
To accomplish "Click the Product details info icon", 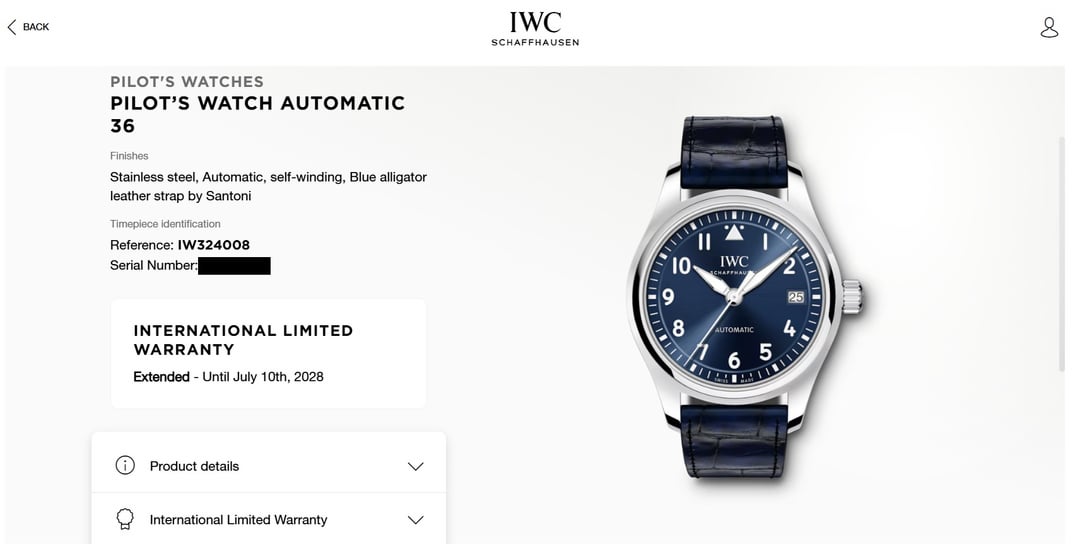I will 125,466.
